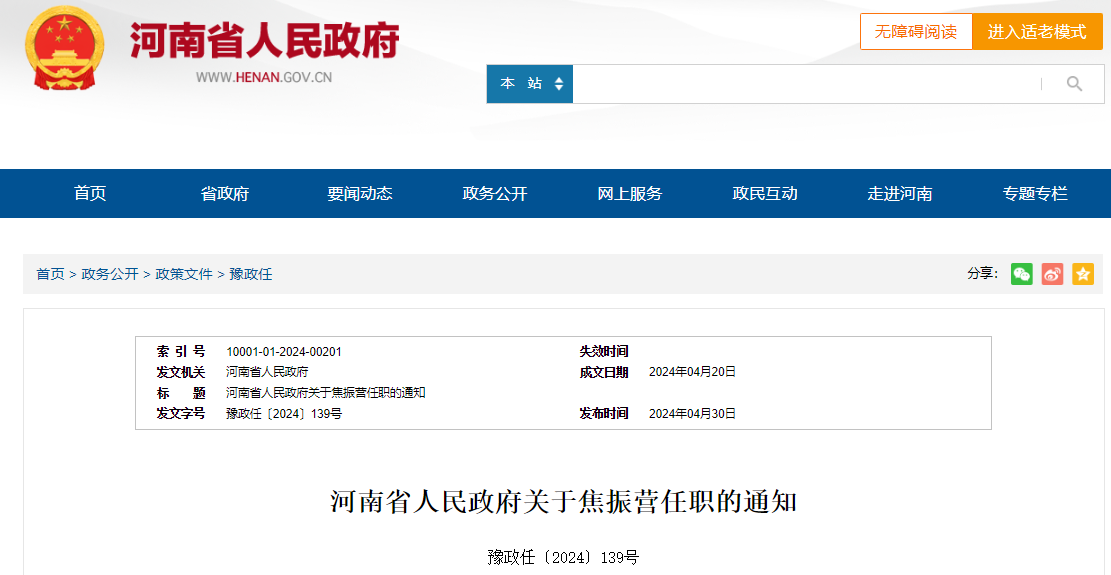Share via Weibo icon
This screenshot has width=1111, height=575.
pyautogui.click(x=1052, y=274)
